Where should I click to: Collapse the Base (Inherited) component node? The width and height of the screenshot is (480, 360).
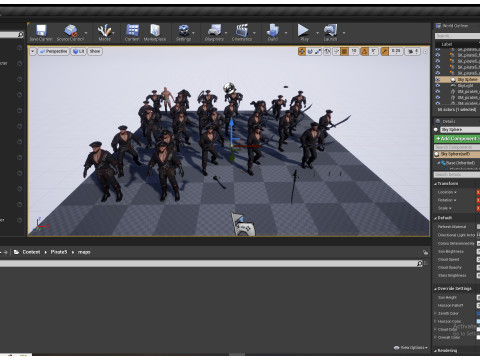pyautogui.click(x=439, y=163)
